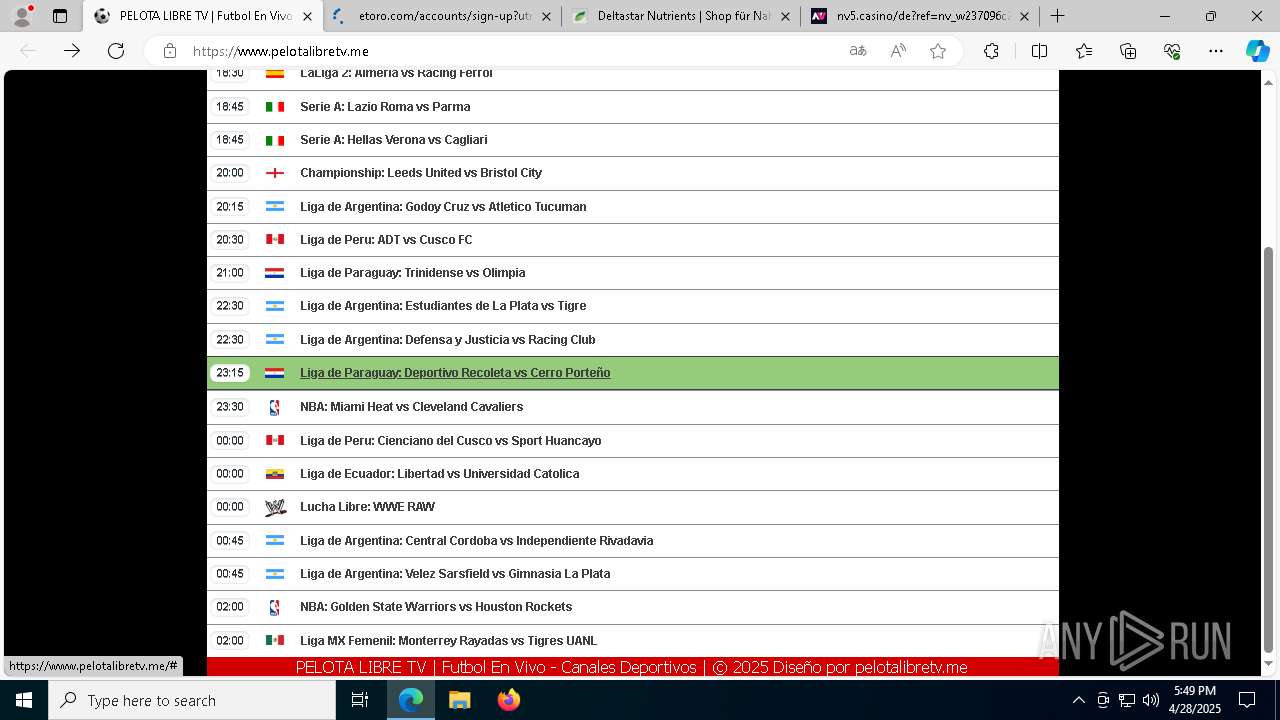This screenshot has height=720, width=1280.
Task: Open File Explorer from the taskbar
Action: [459, 701]
